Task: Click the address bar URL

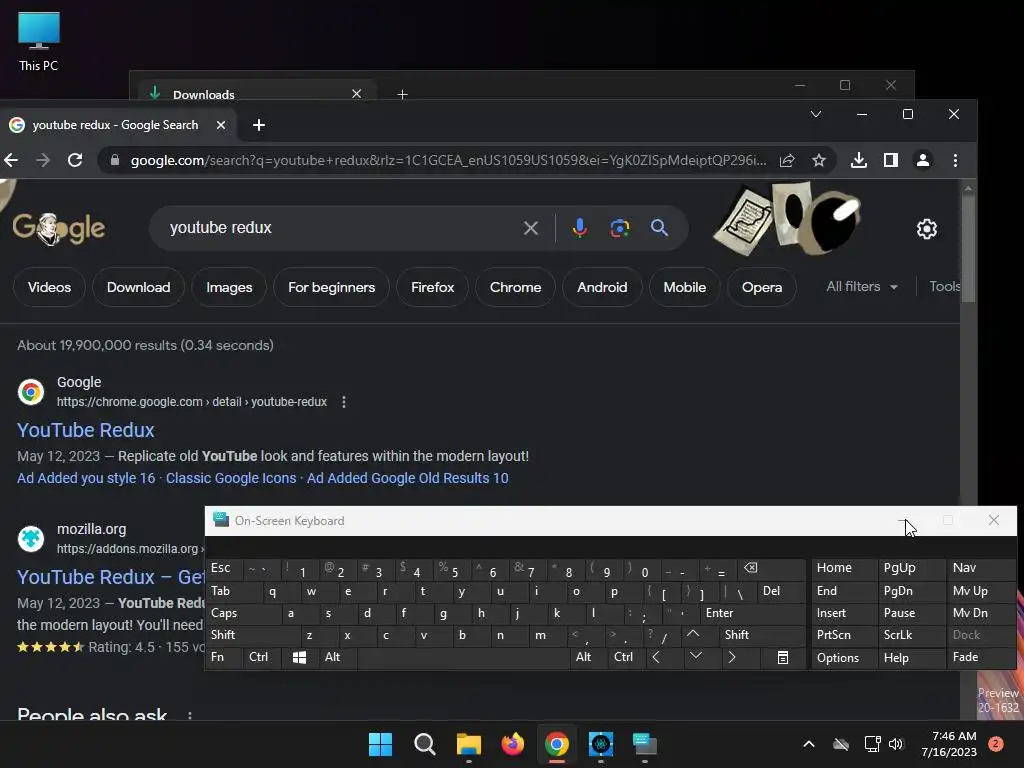Action: tap(448, 160)
